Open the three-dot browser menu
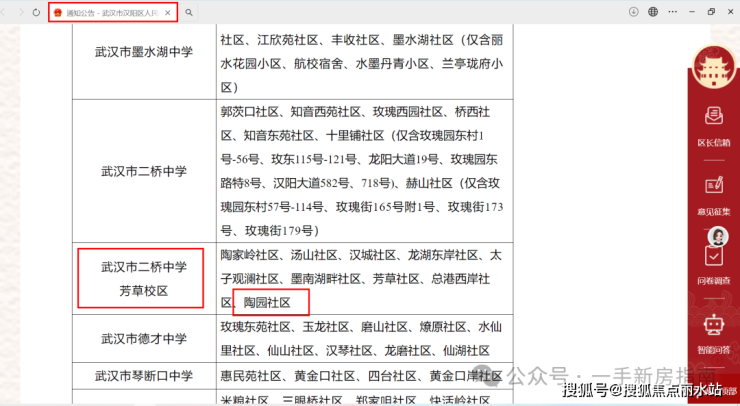740x406 pixels. point(673,12)
